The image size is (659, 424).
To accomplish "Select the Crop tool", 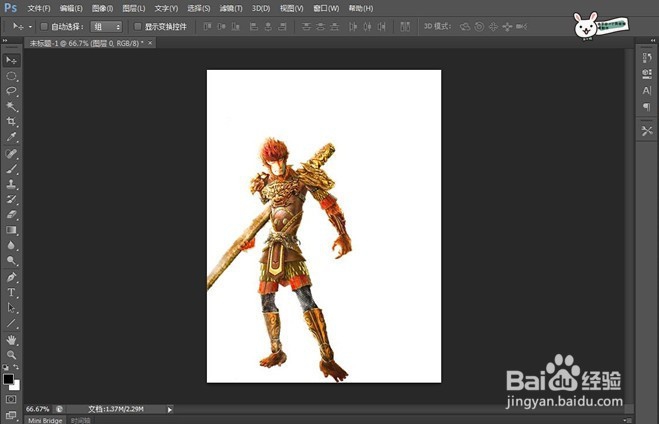I will point(11,121).
